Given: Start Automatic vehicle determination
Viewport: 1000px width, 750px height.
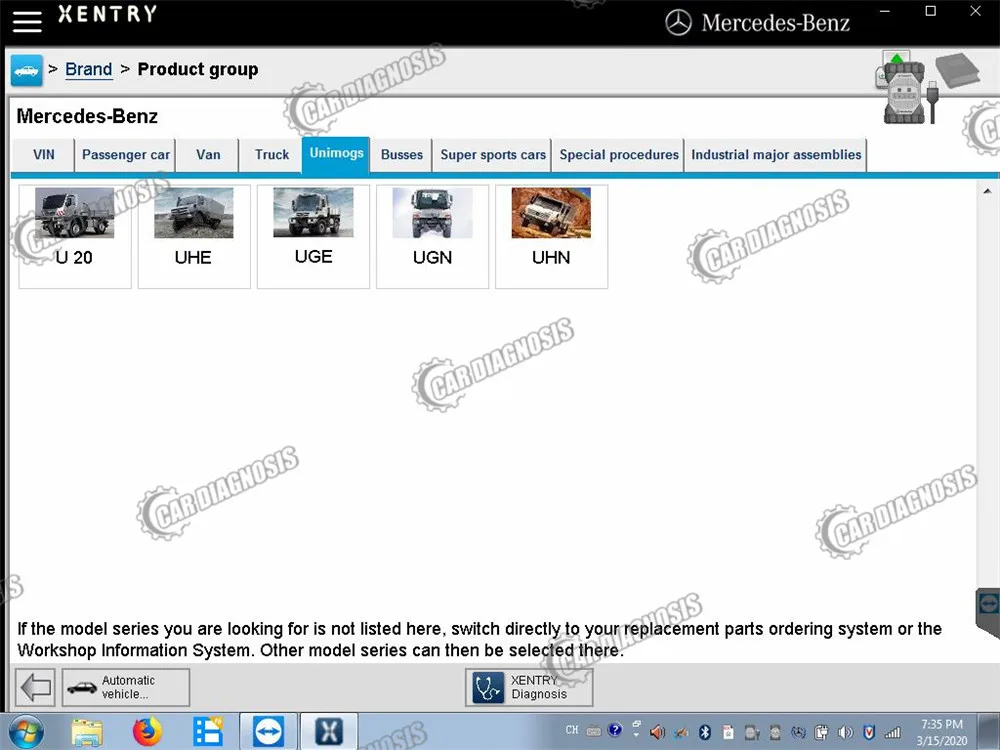Looking at the screenshot, I should pyautogui.click(x=126, y=688).
